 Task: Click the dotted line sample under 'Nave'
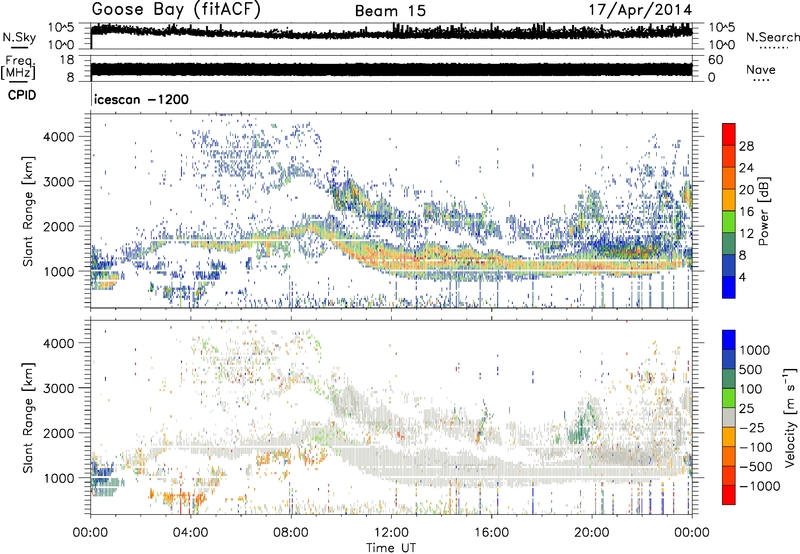[761, 81]
